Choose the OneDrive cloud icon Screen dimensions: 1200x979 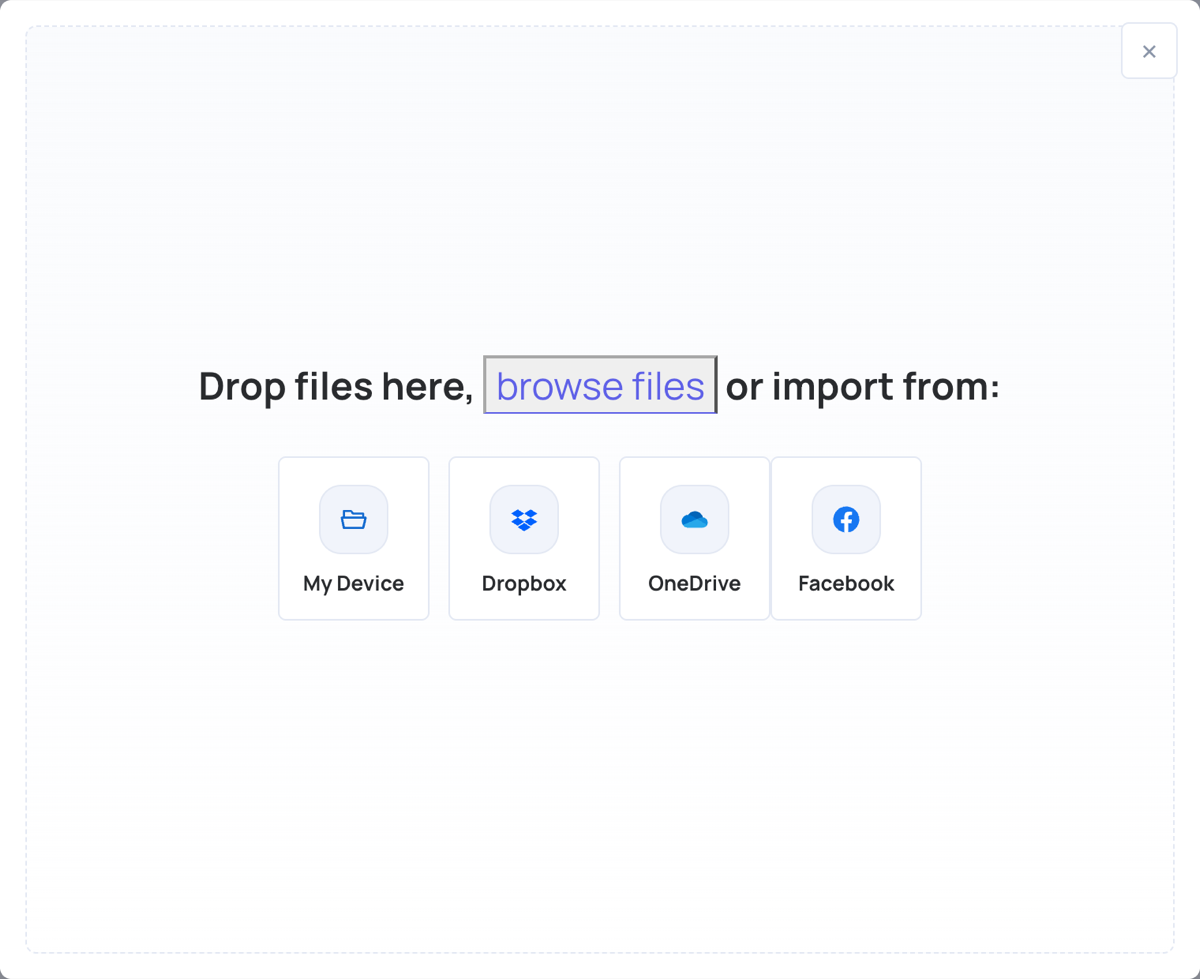(695, 520)
